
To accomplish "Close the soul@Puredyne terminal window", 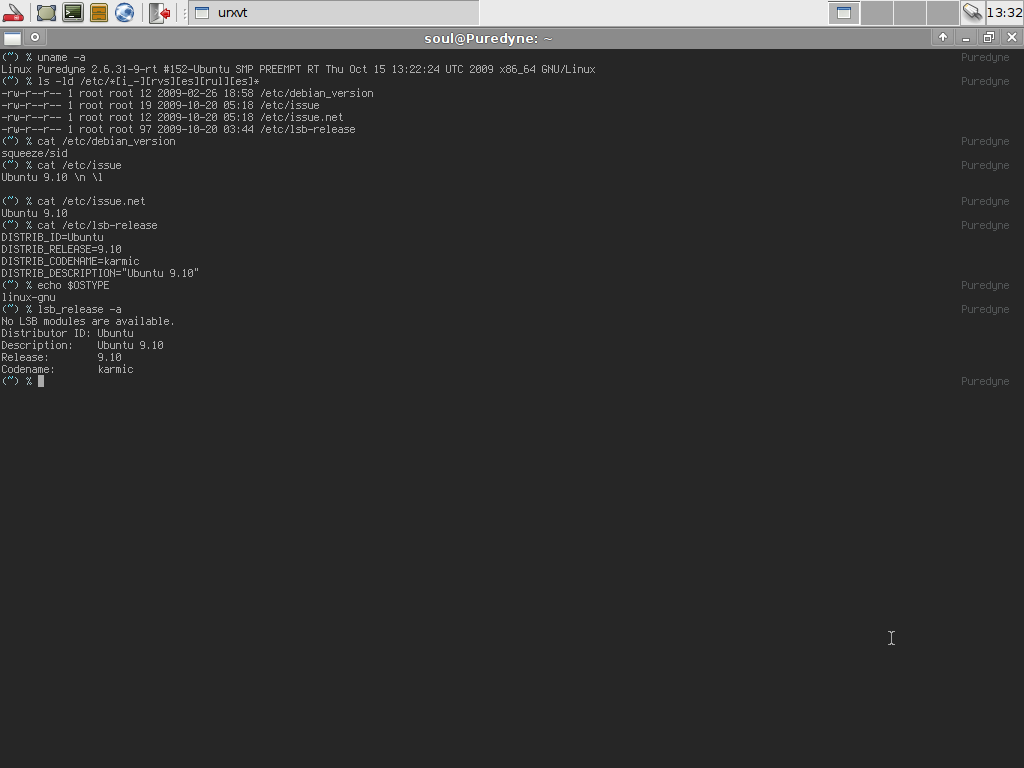I will pos(1012,37).
